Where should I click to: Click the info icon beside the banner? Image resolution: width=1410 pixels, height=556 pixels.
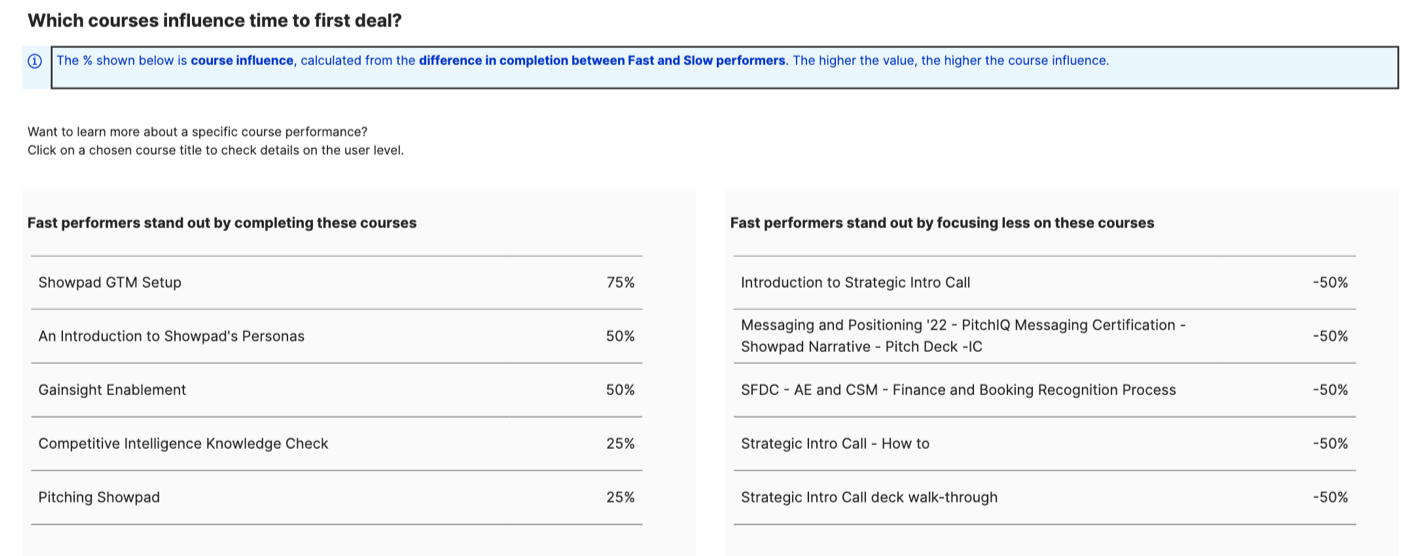pos(35,61)
